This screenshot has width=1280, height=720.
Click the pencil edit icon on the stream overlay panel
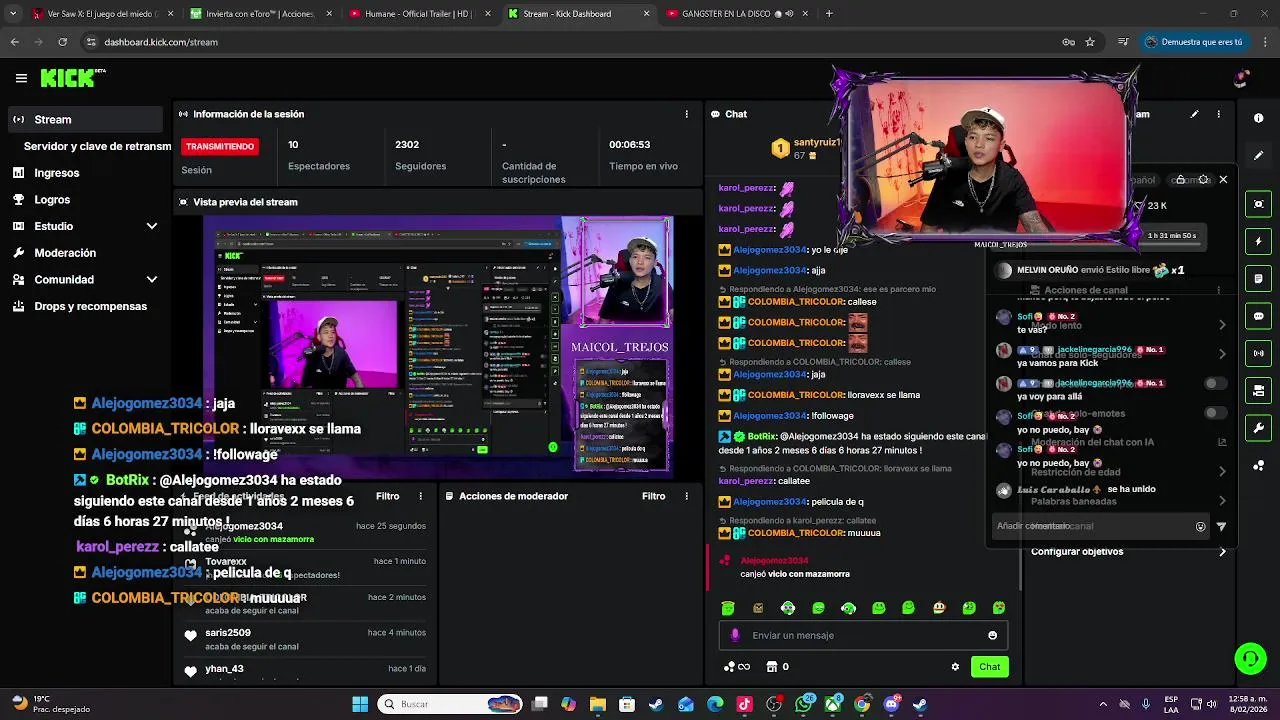tap(1194, 114)
